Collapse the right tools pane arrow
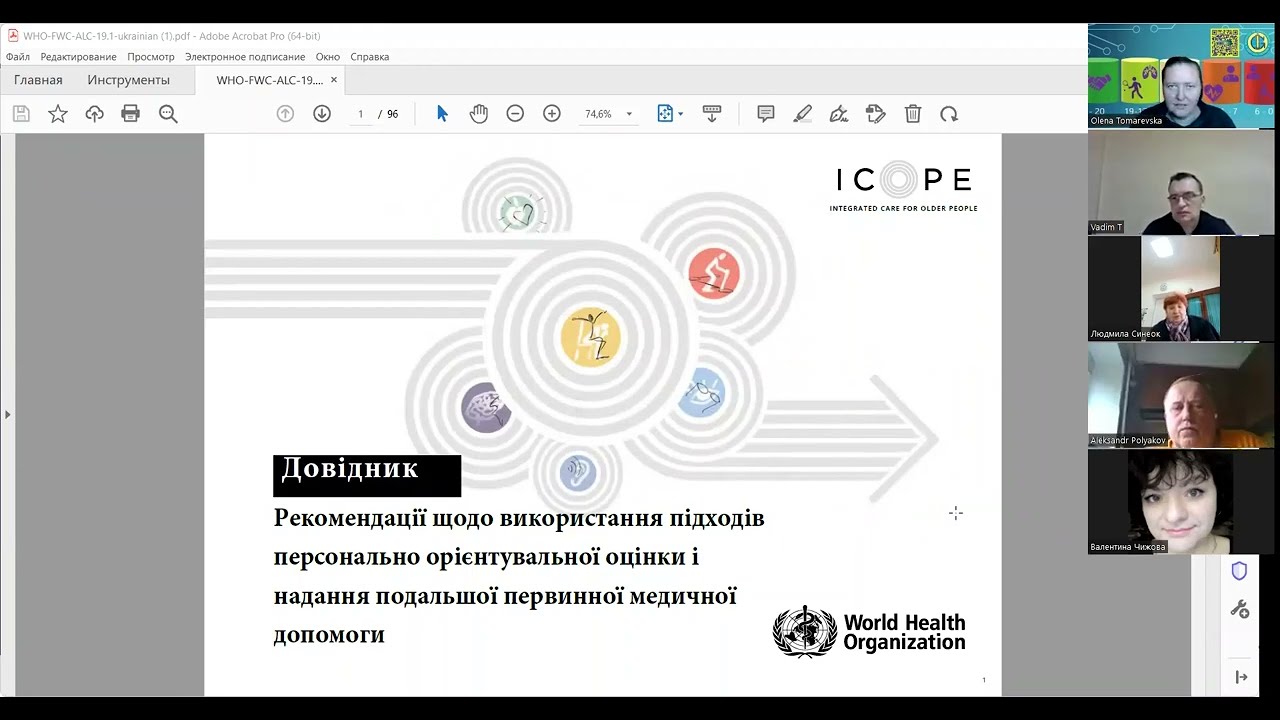This screenshot has width=1280, height=720. [1241, 677]
